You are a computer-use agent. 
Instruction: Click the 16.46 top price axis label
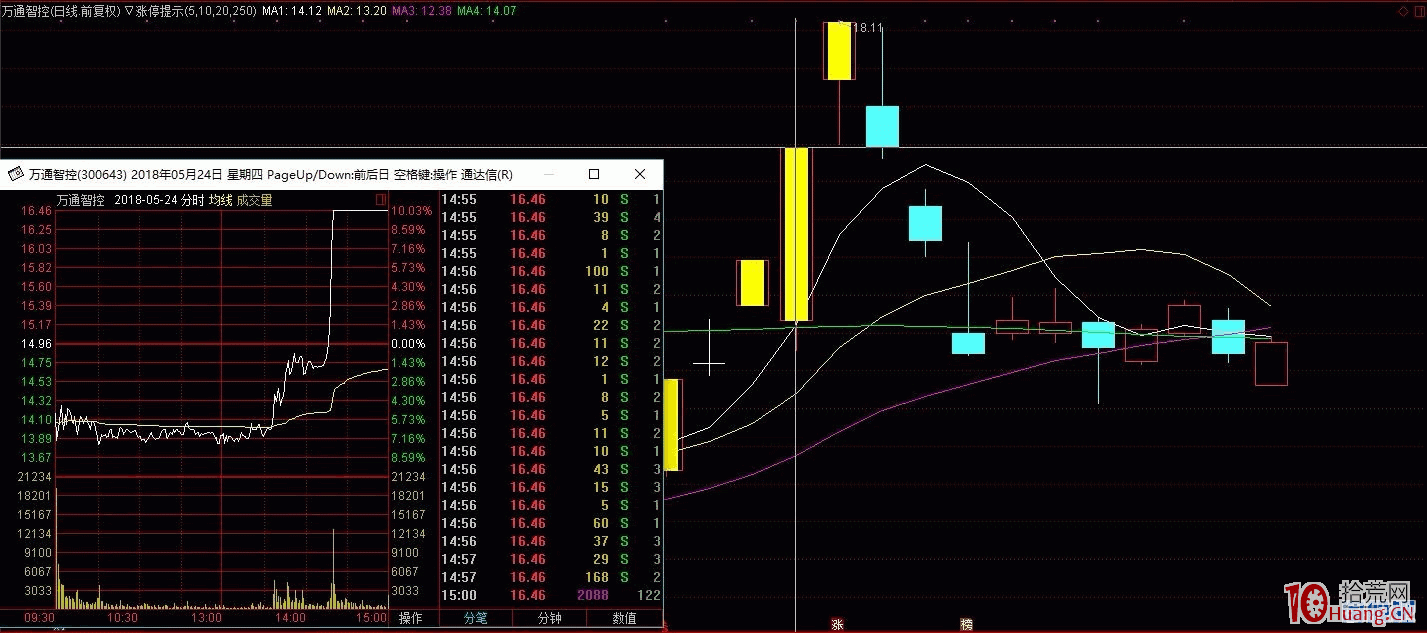click(x=36, y=211)
